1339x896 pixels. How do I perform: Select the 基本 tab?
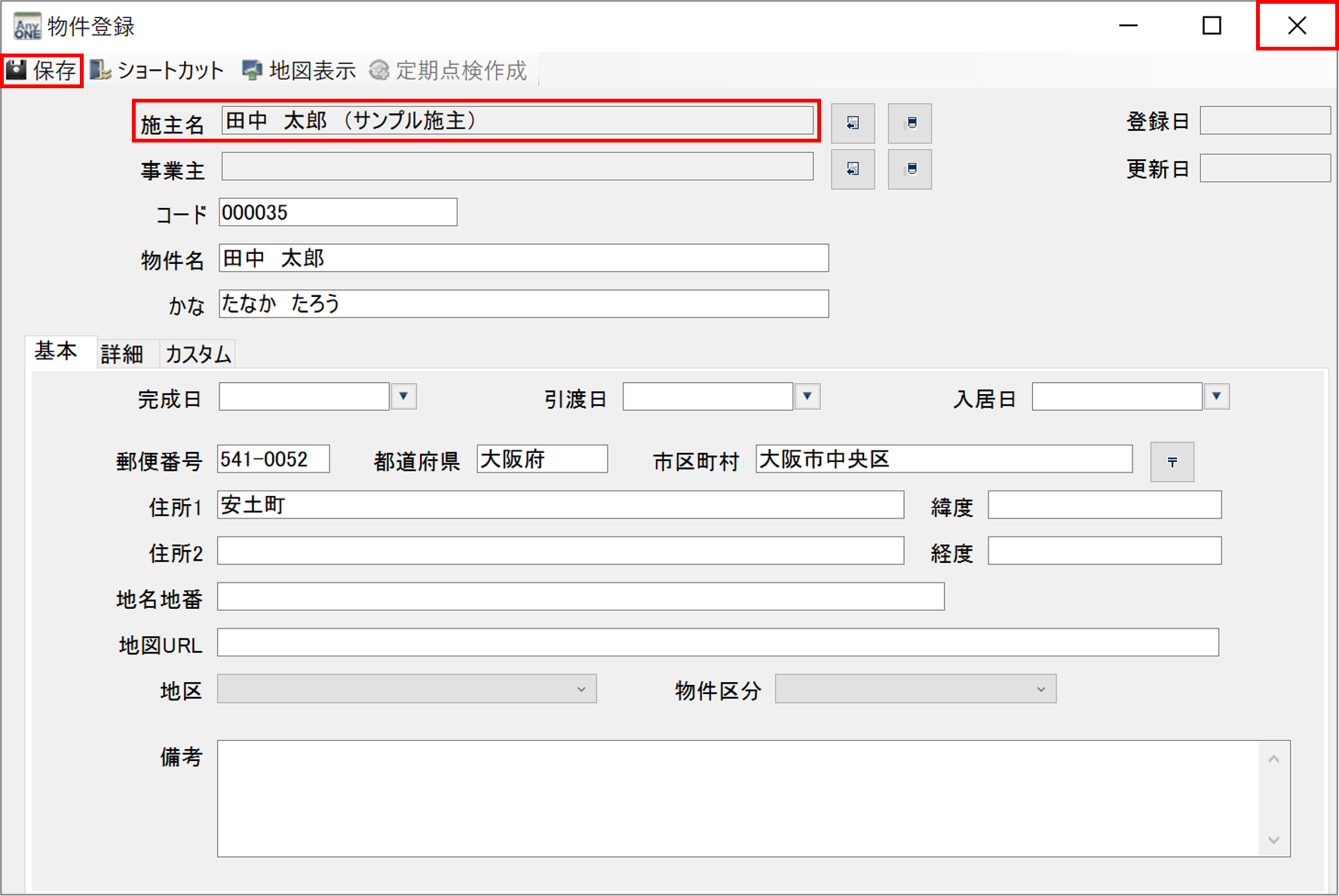(x=57, y=352)
